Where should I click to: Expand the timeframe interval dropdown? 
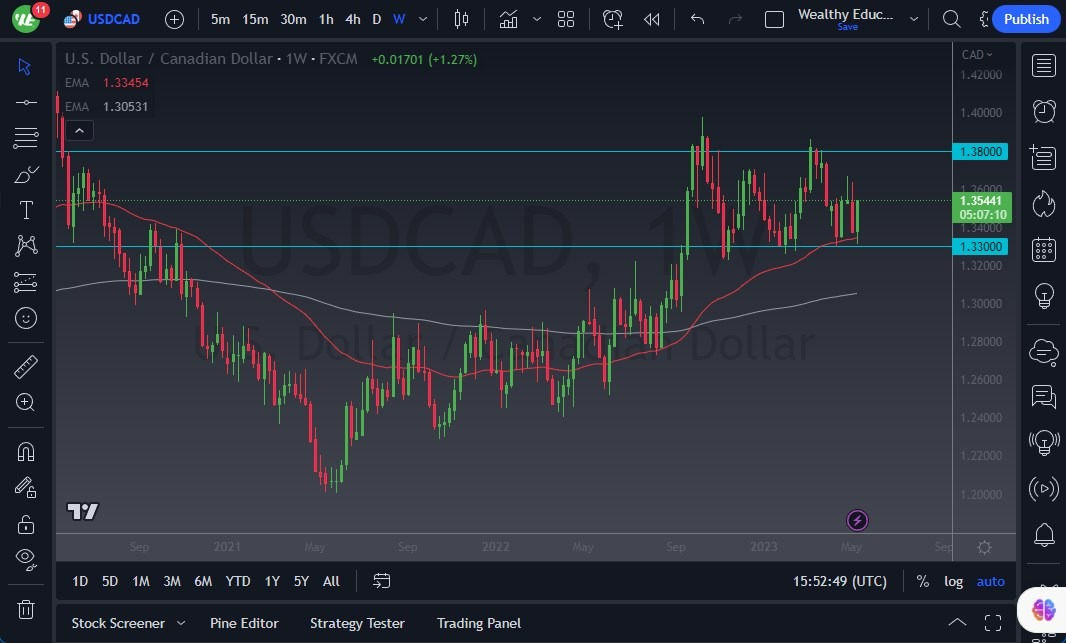(x=422, y=18)
